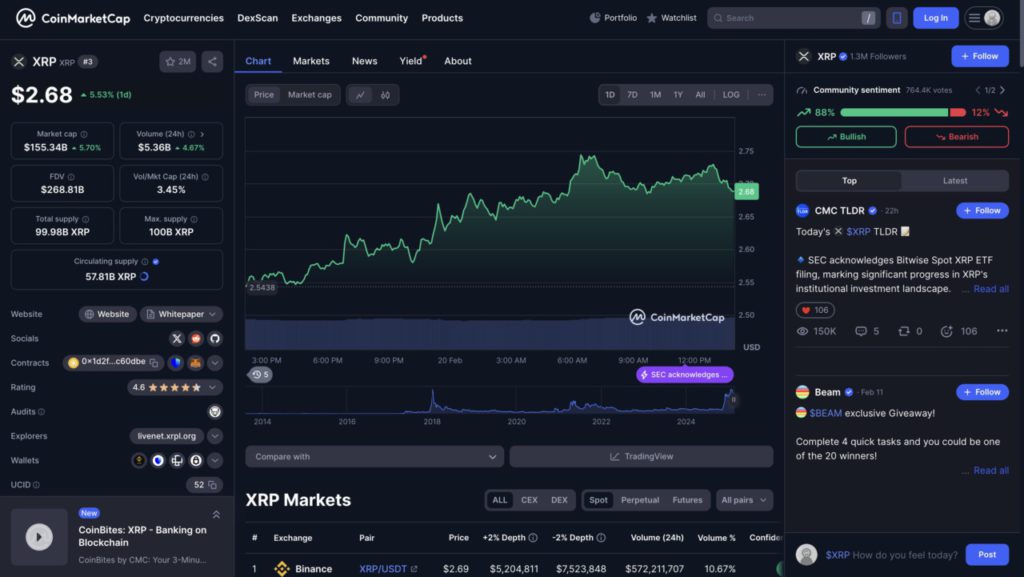Image resolution: width=1024 pixels, height=577 pixels.
Task: Click the Bullish sentiment button
Action: (845, 135)
